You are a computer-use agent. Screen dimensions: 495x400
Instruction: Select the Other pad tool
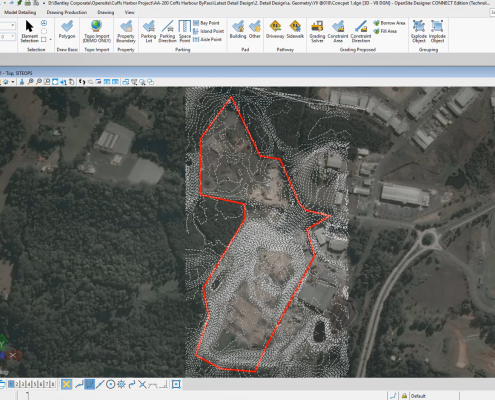[x=255, y=29]
